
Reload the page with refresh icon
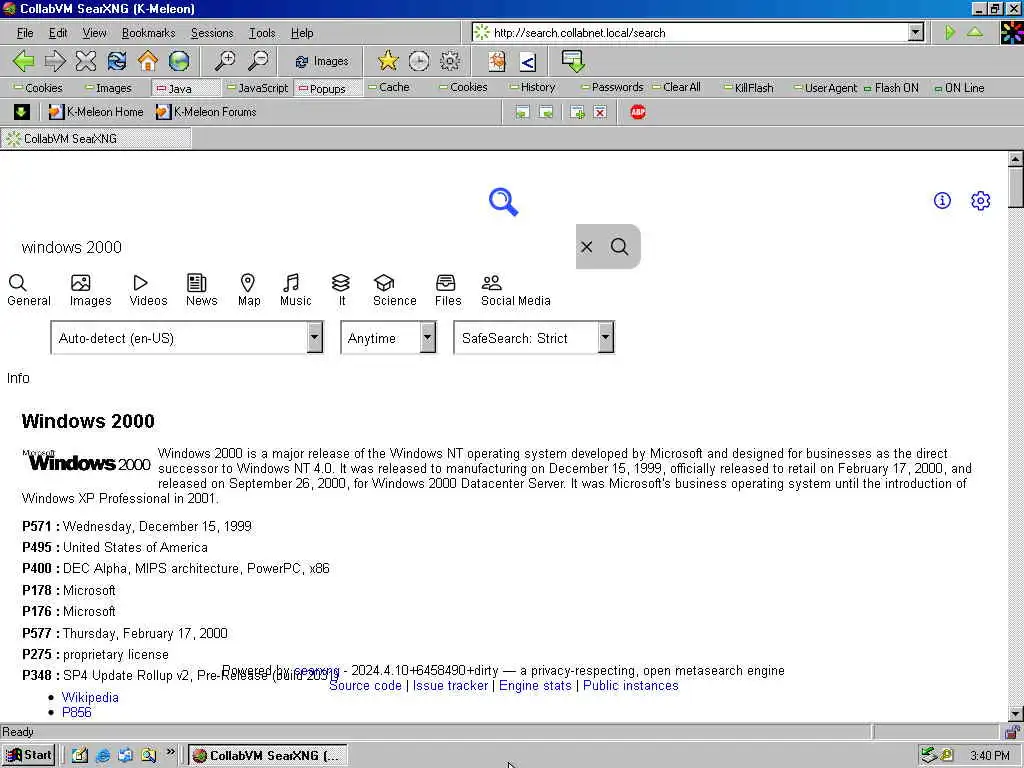[117, 61]
